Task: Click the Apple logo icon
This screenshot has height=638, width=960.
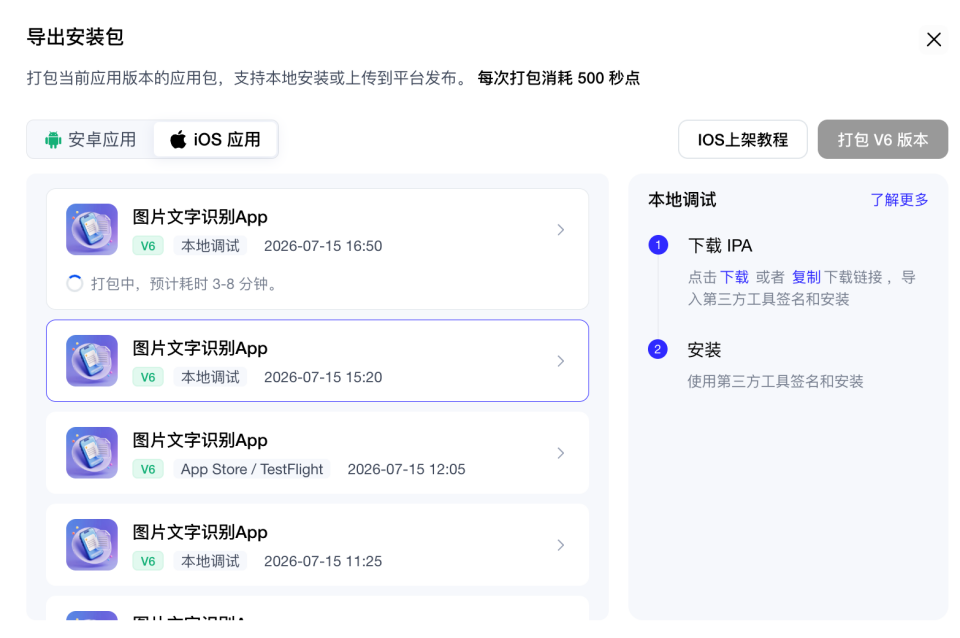Action: (178, 140)
